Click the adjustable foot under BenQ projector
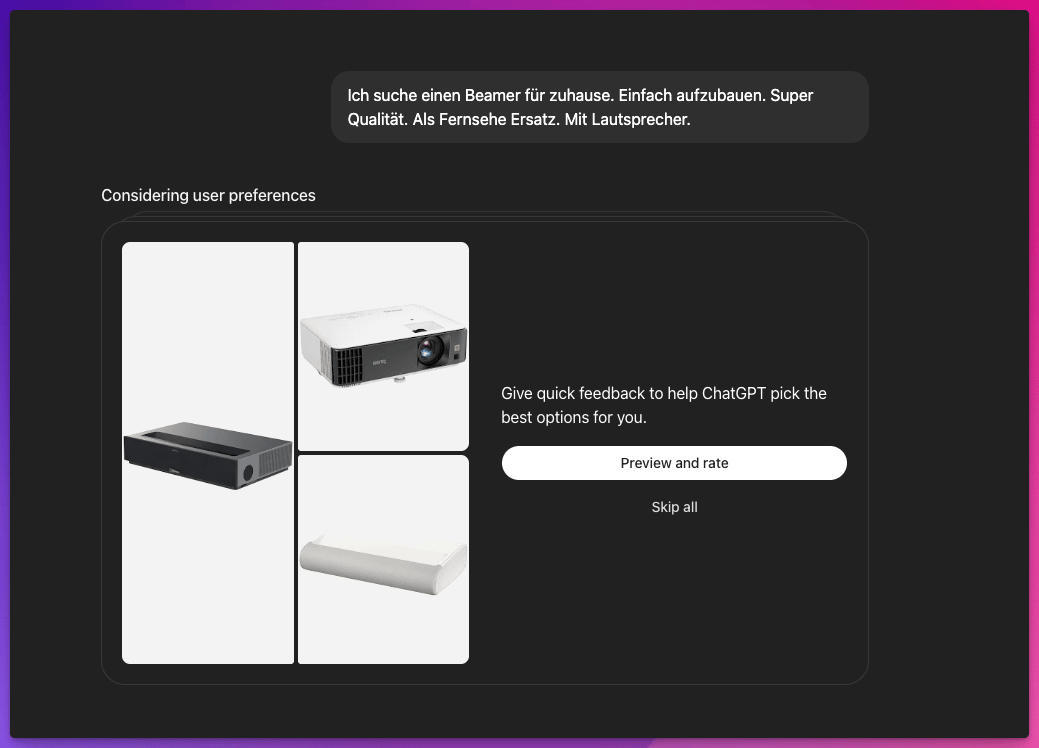This screenshot has height=748, width=1039. (x=399, y=380)
